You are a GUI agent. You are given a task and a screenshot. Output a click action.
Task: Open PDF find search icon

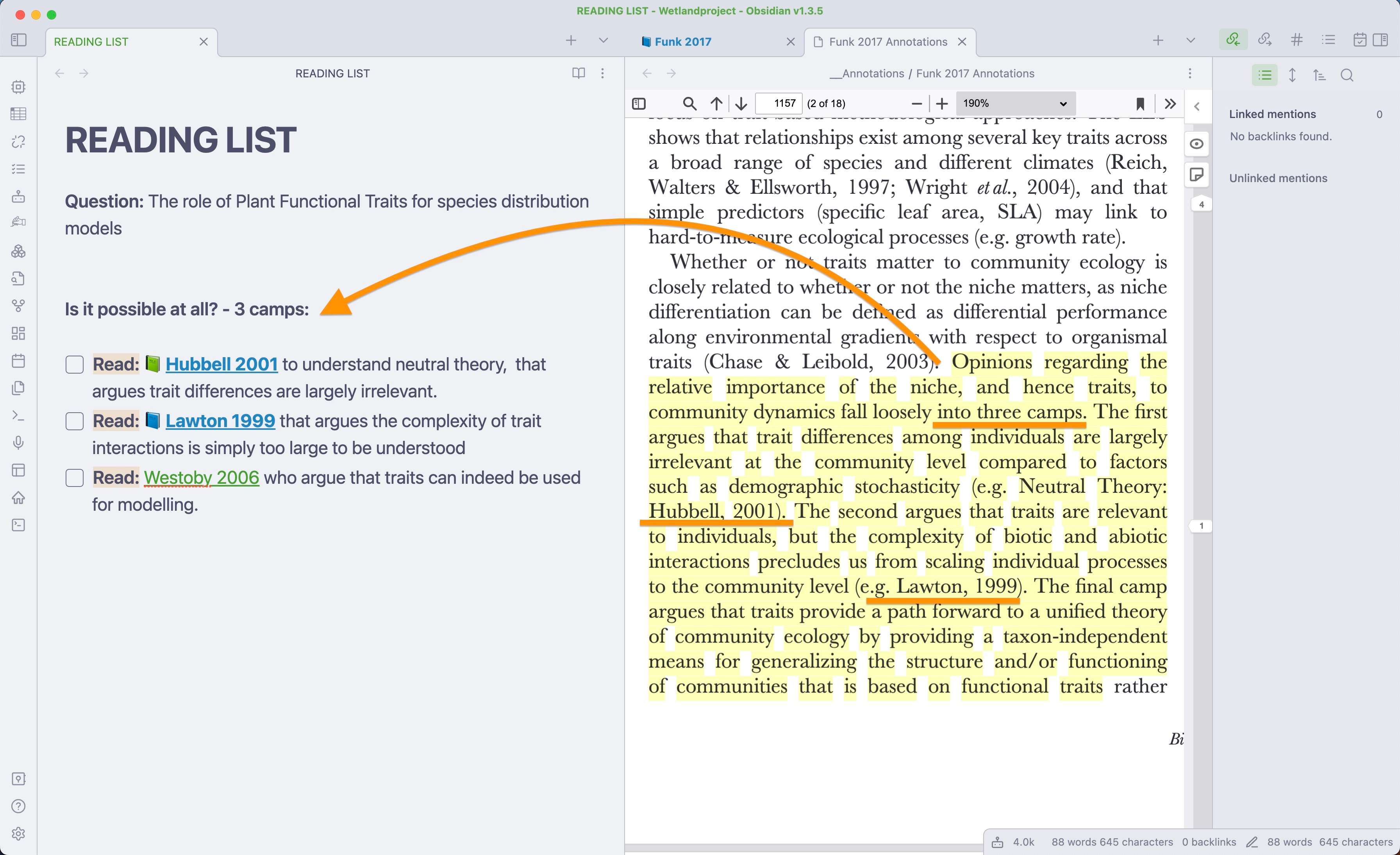pyautogui.click(x=689, y=104)
